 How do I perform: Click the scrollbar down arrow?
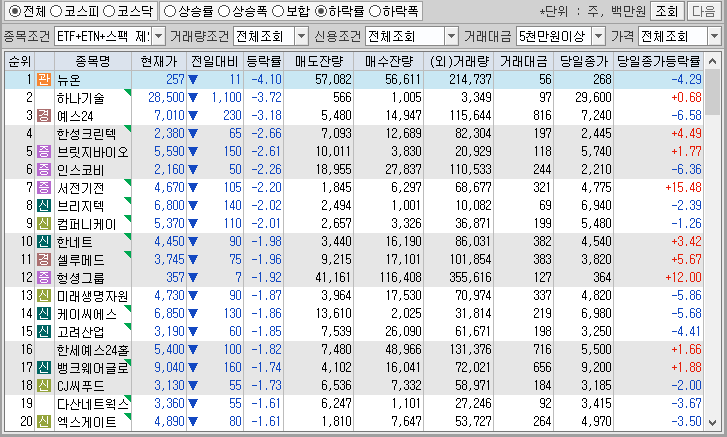coord(712,422)
